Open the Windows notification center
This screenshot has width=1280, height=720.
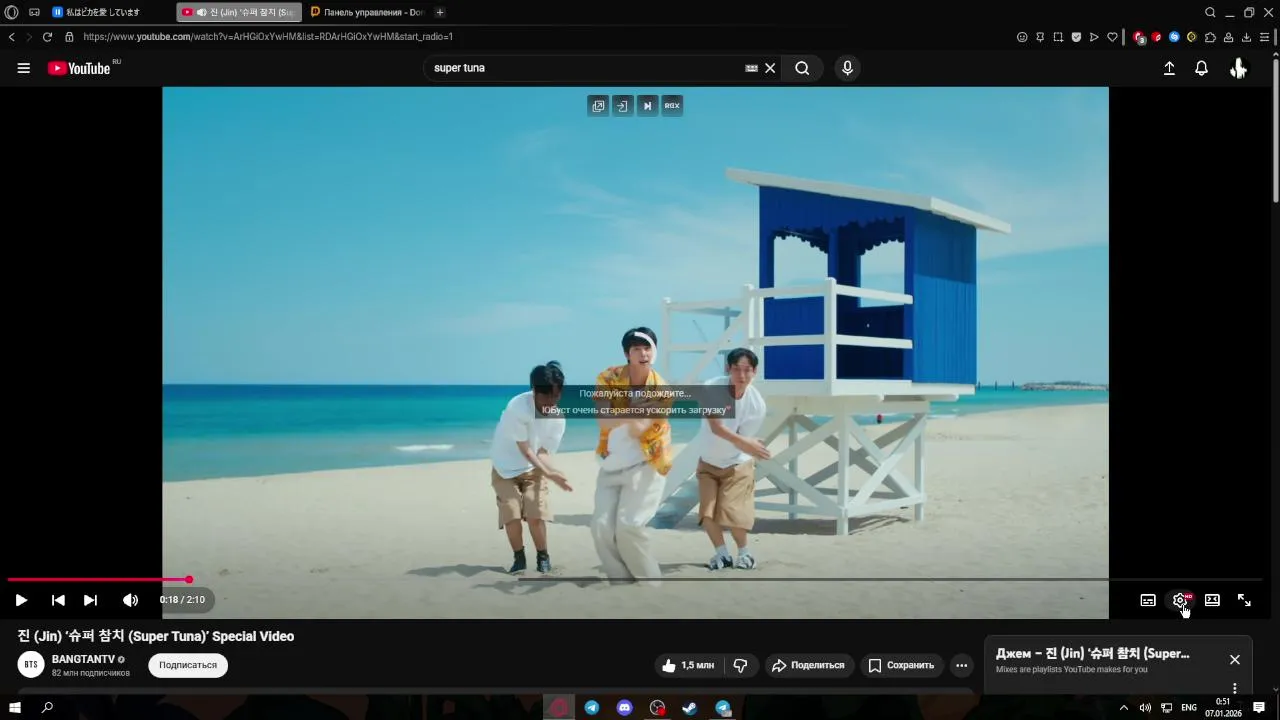pyautogui.click(x=1259, y=707)
